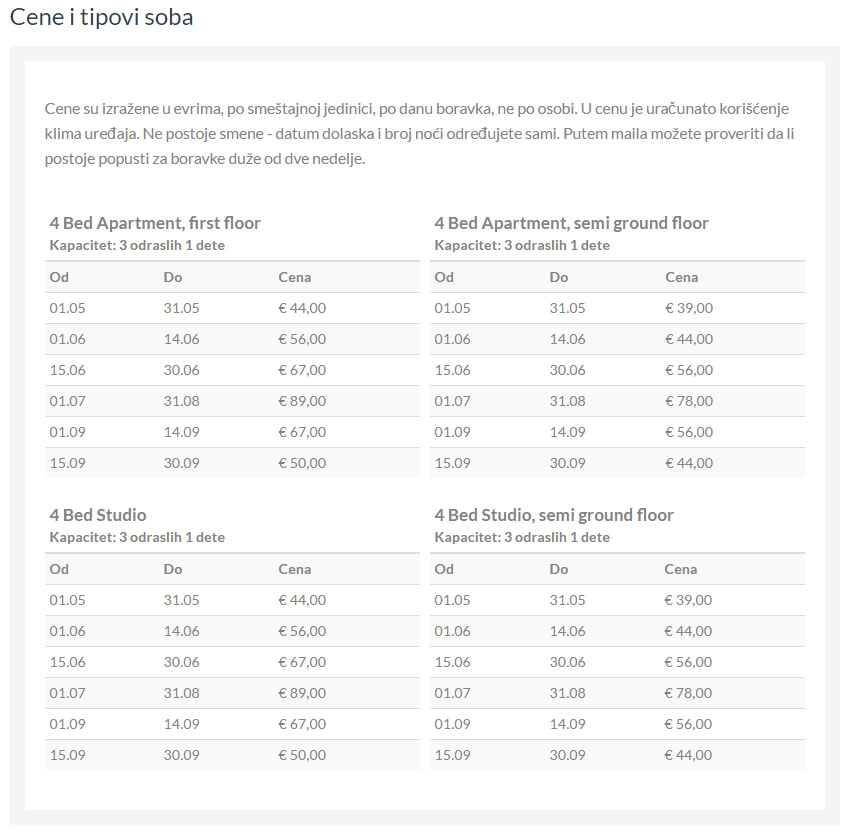Click capacity text under first floor apartment title
The image size is (854, 836).
coord(137,245)
